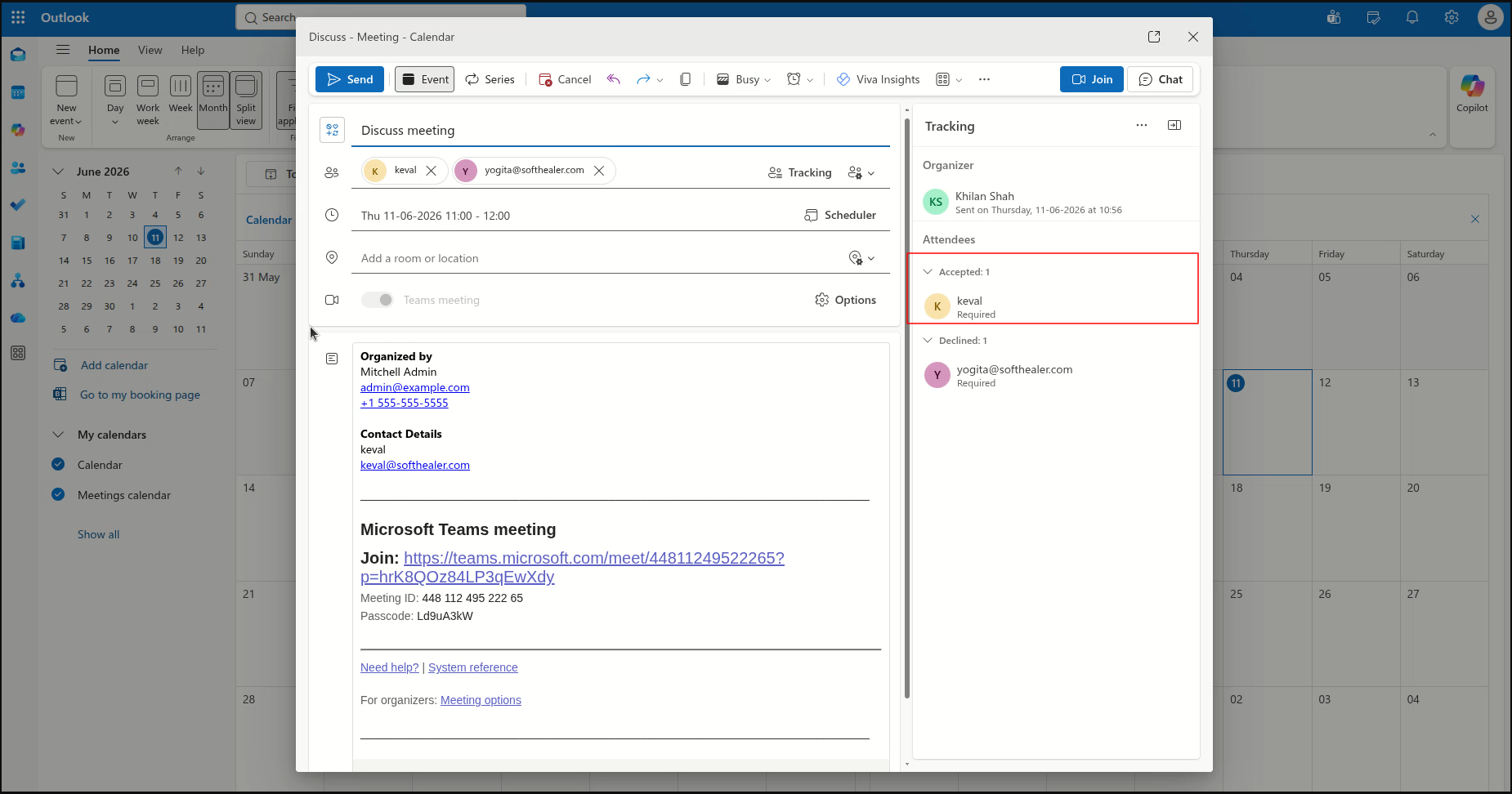Undo the last change in meeting toolbar
1512x794 pixels.
click(614, 79)
